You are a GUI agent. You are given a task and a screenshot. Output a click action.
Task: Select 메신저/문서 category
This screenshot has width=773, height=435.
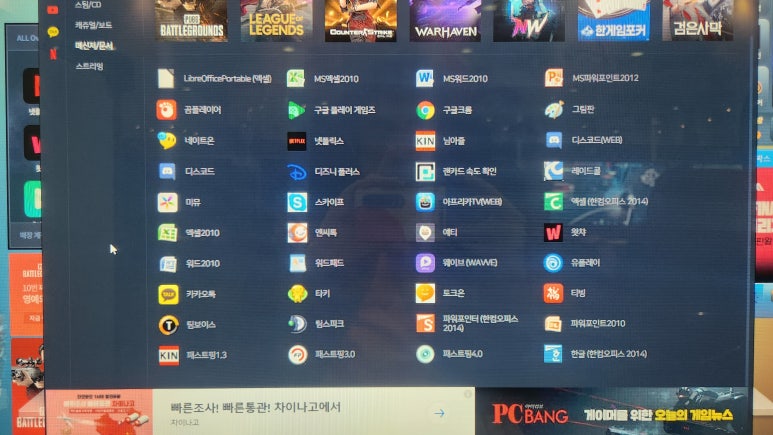94,46
